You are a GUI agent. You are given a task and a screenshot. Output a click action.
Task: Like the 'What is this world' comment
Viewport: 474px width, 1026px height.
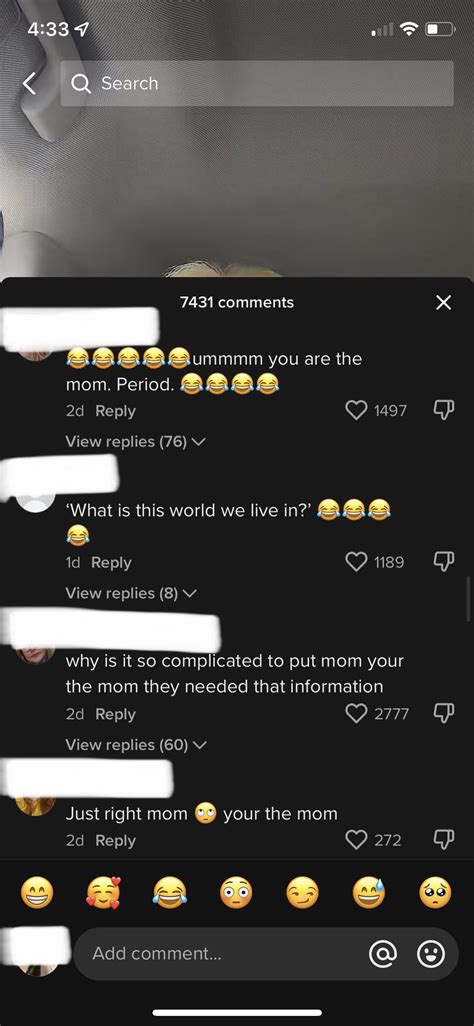356,562
